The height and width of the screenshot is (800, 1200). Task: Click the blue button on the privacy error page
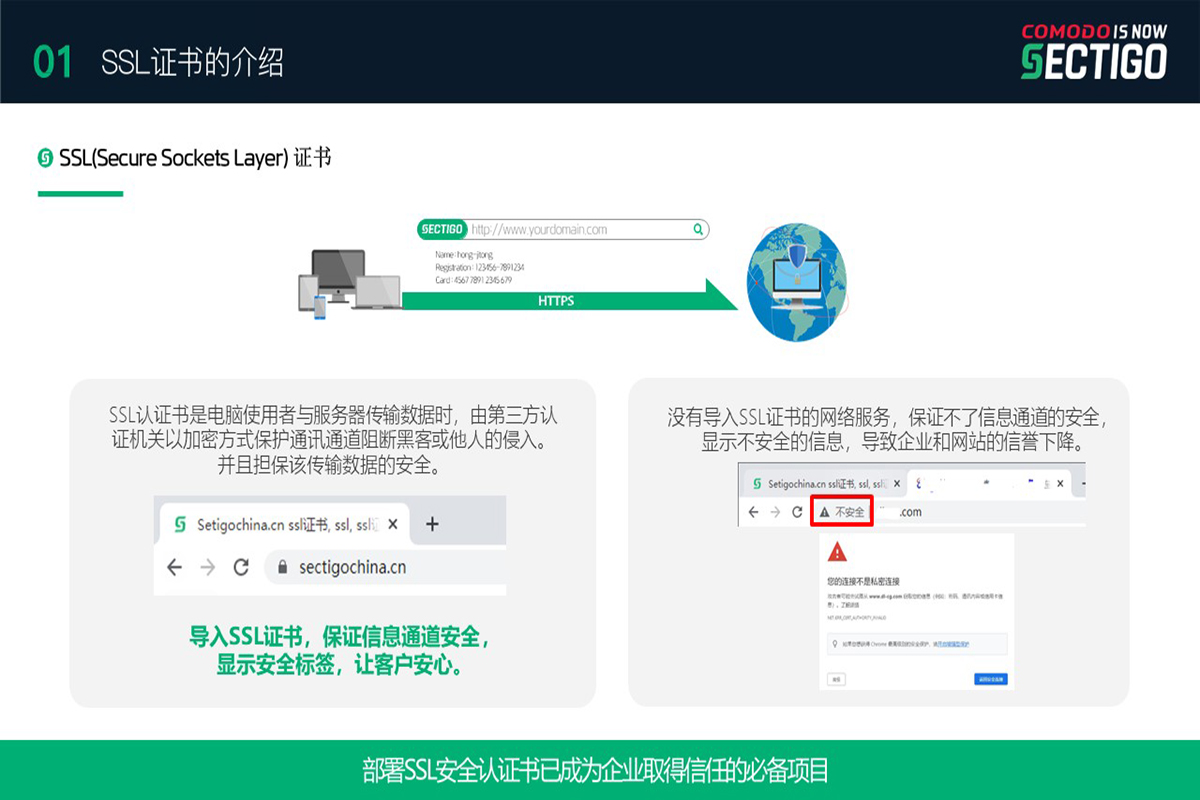point(990,679)
